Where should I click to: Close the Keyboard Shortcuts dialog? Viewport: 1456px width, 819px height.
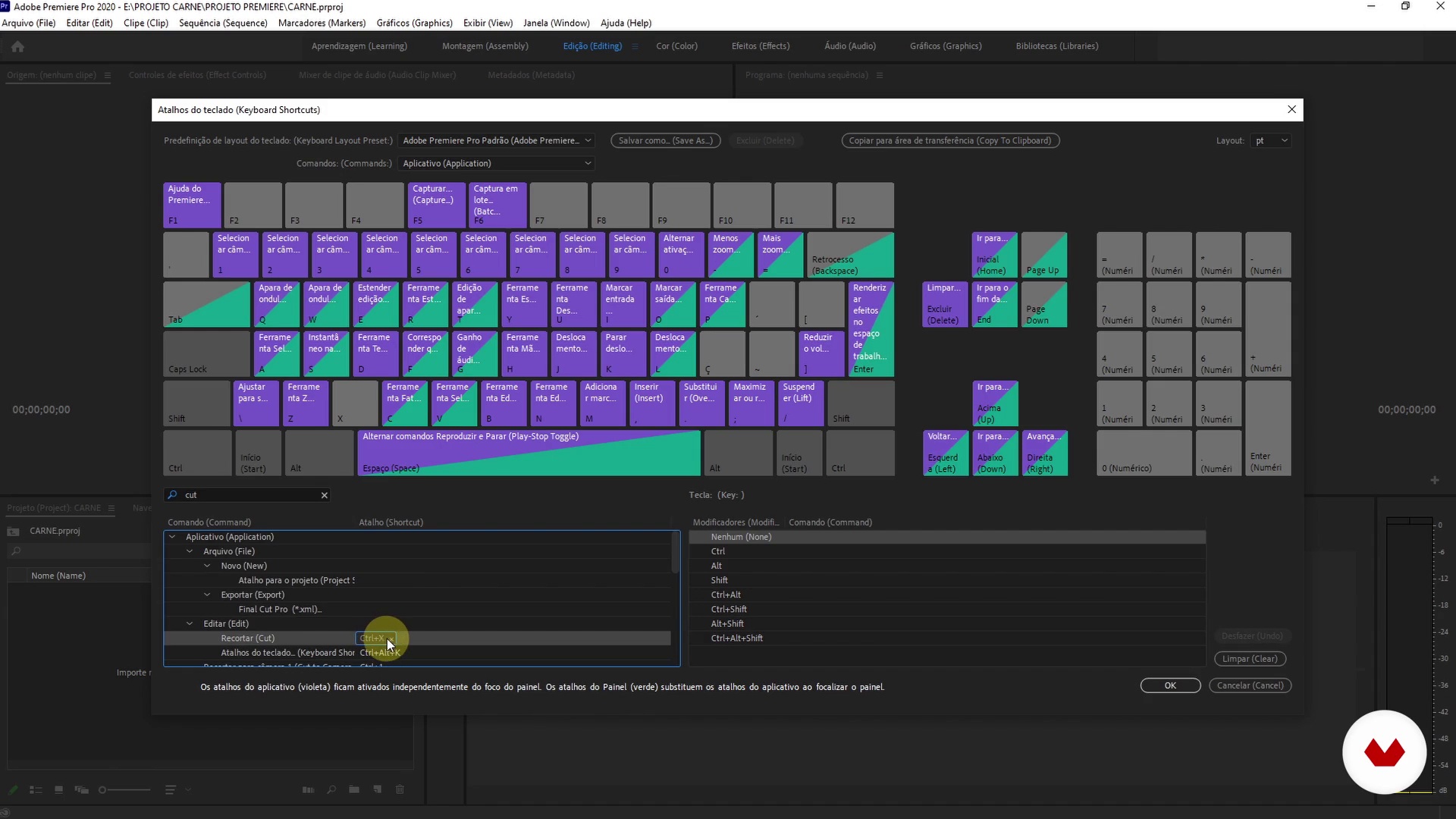[x=1291, y=109]
